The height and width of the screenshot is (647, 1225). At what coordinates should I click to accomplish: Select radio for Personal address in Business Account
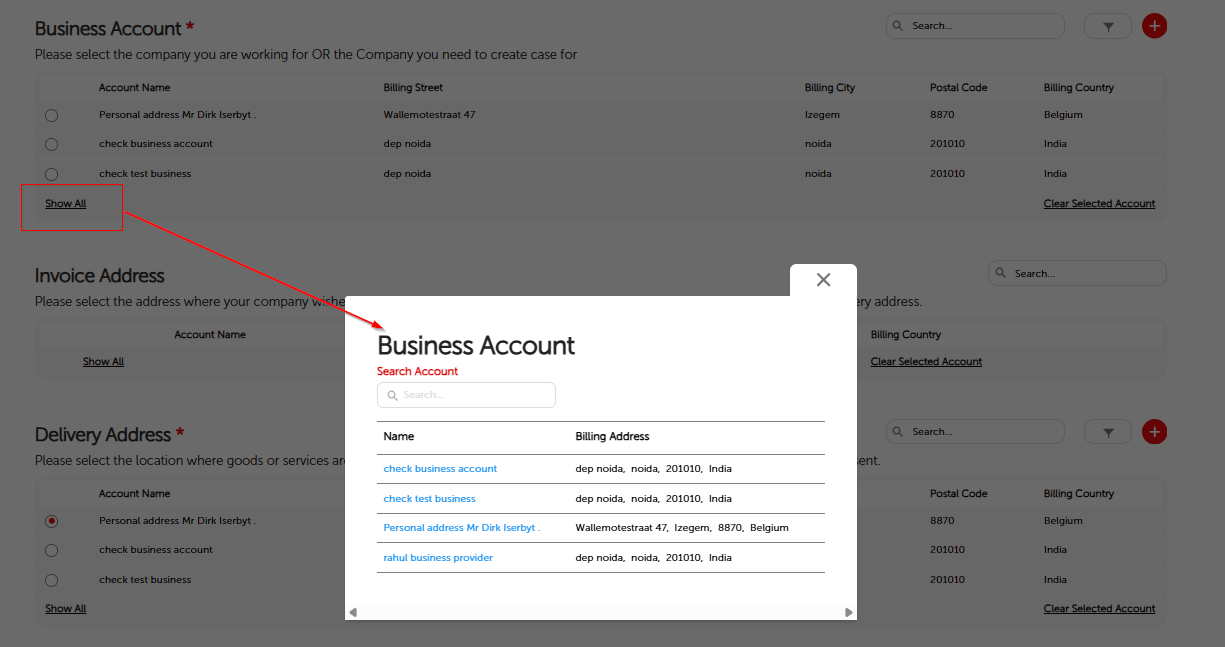[52, 116]
